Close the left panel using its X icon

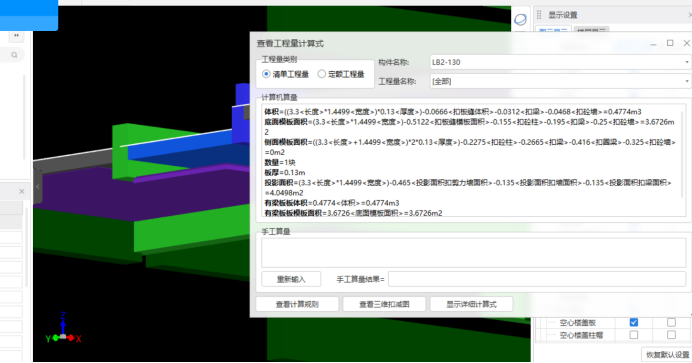(22, 191)
